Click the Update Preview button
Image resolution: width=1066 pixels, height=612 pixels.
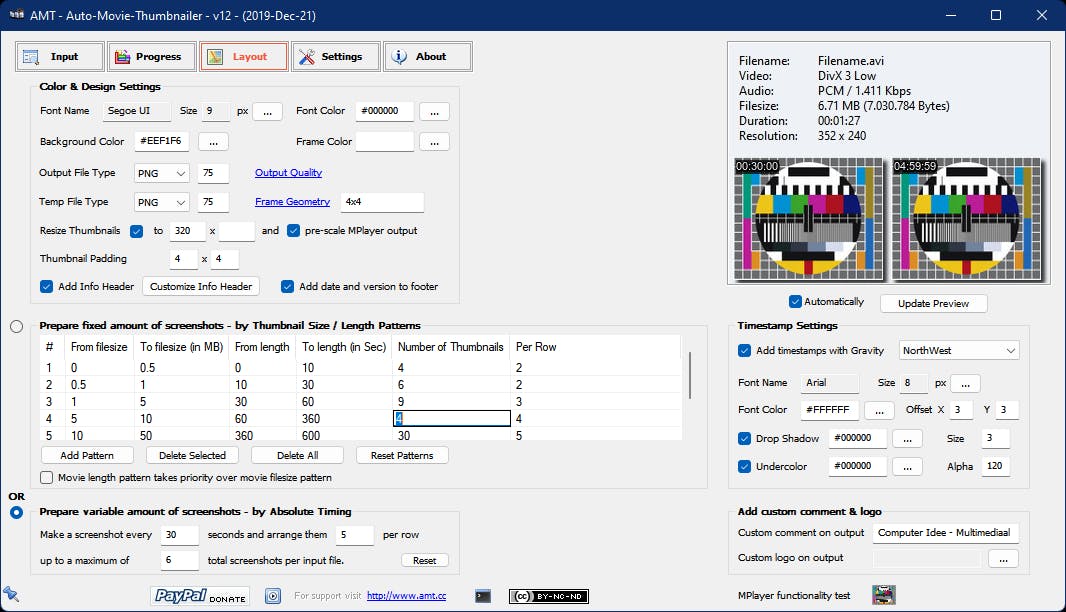point(933,303)
